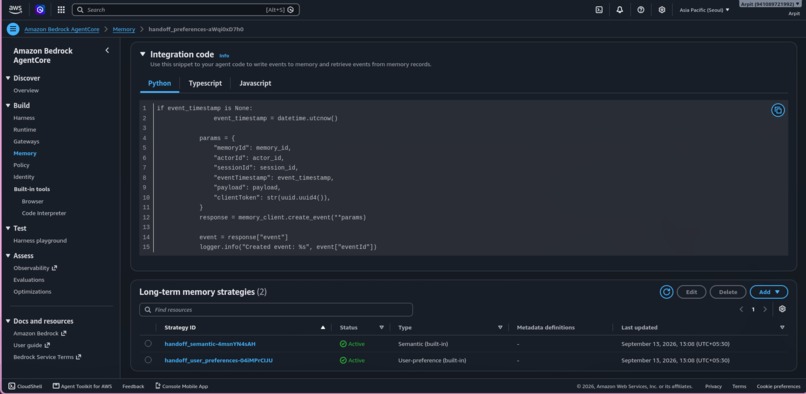Collapse the Integration code section

[x=143, y=54]
